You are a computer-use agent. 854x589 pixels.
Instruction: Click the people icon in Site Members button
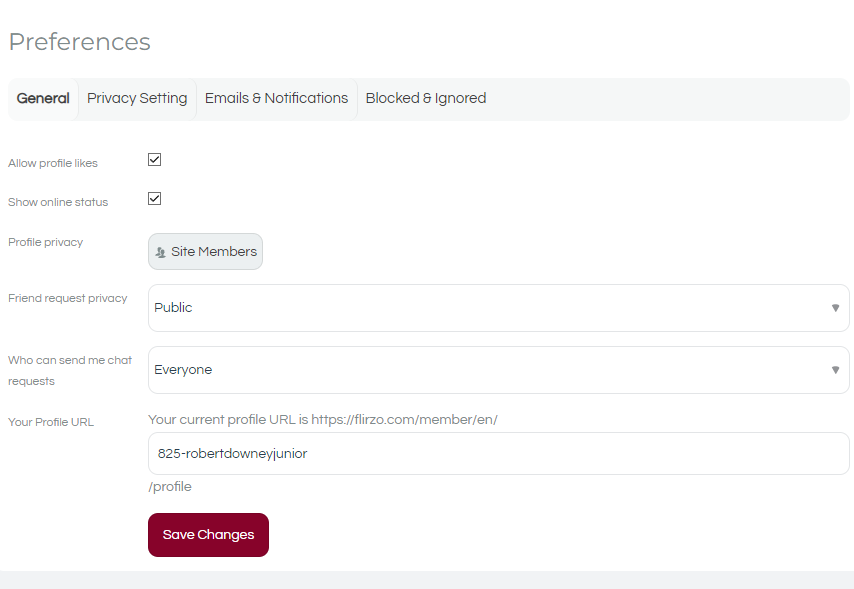click(x=160, y=253)
